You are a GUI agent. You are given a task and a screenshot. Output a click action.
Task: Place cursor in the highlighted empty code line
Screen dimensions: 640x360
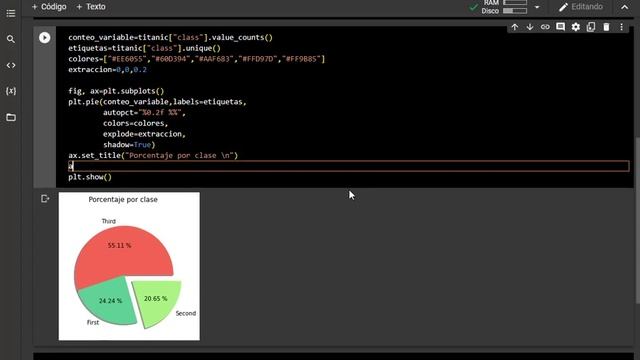pyautogui.click(x=349, y=166)
